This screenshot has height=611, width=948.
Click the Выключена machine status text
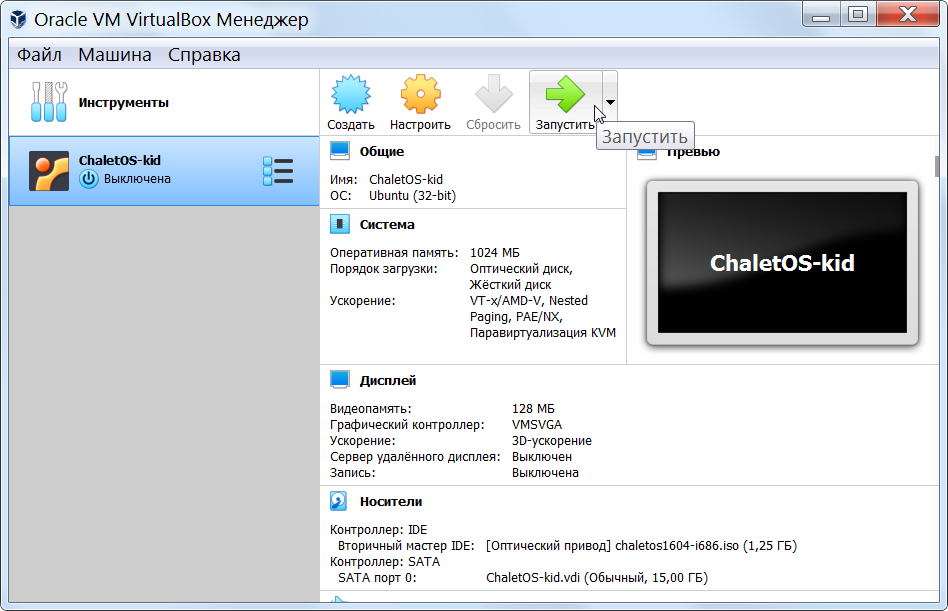click(x=137, y=179)
